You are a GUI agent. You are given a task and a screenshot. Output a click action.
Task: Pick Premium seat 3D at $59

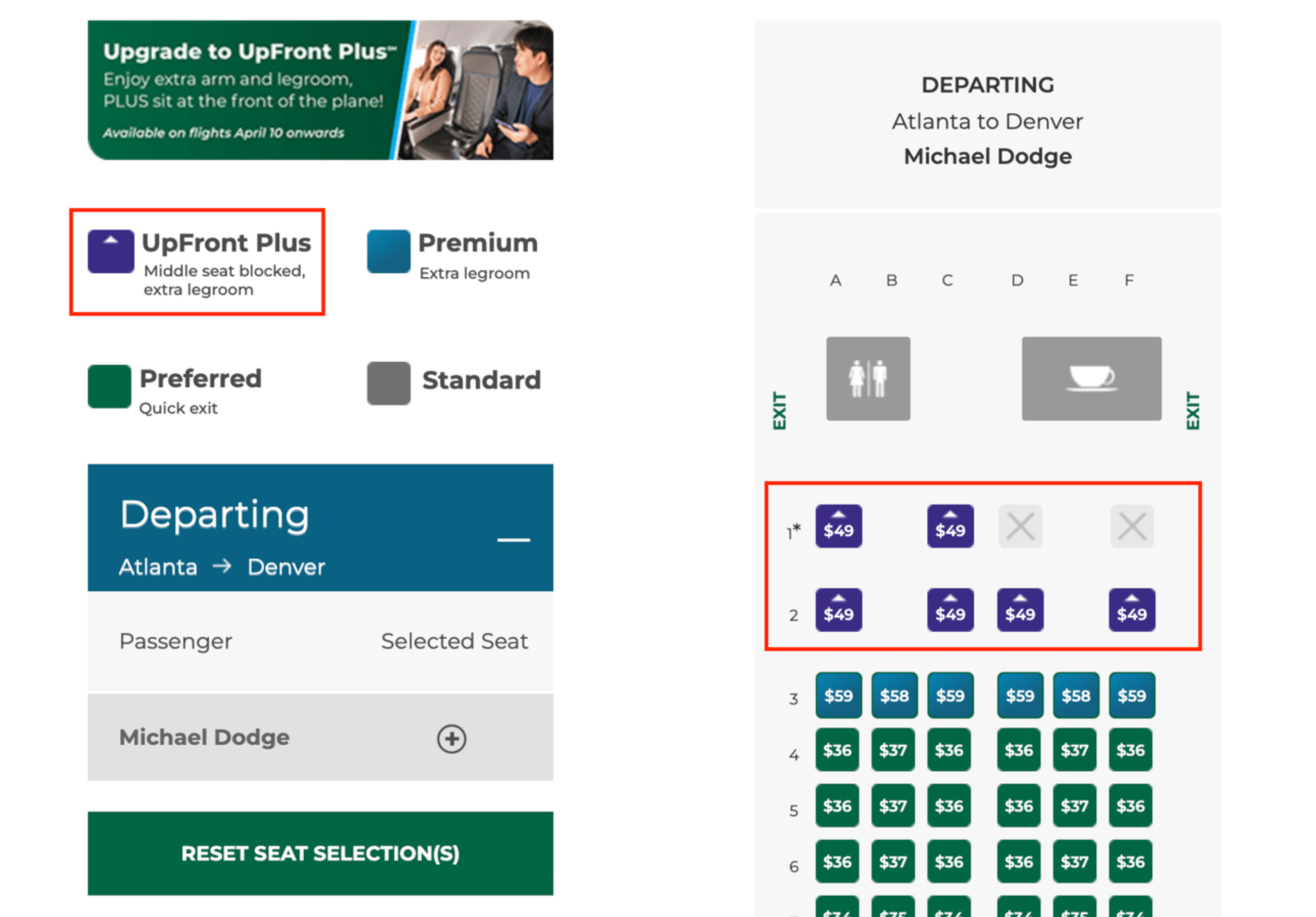[x=1020, y=695]
